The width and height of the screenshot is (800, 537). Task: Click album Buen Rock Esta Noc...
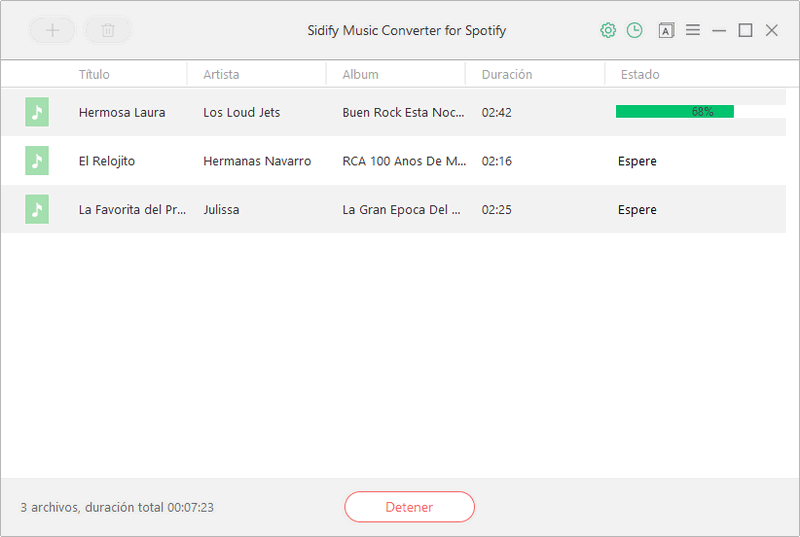(x=403, y=112)
